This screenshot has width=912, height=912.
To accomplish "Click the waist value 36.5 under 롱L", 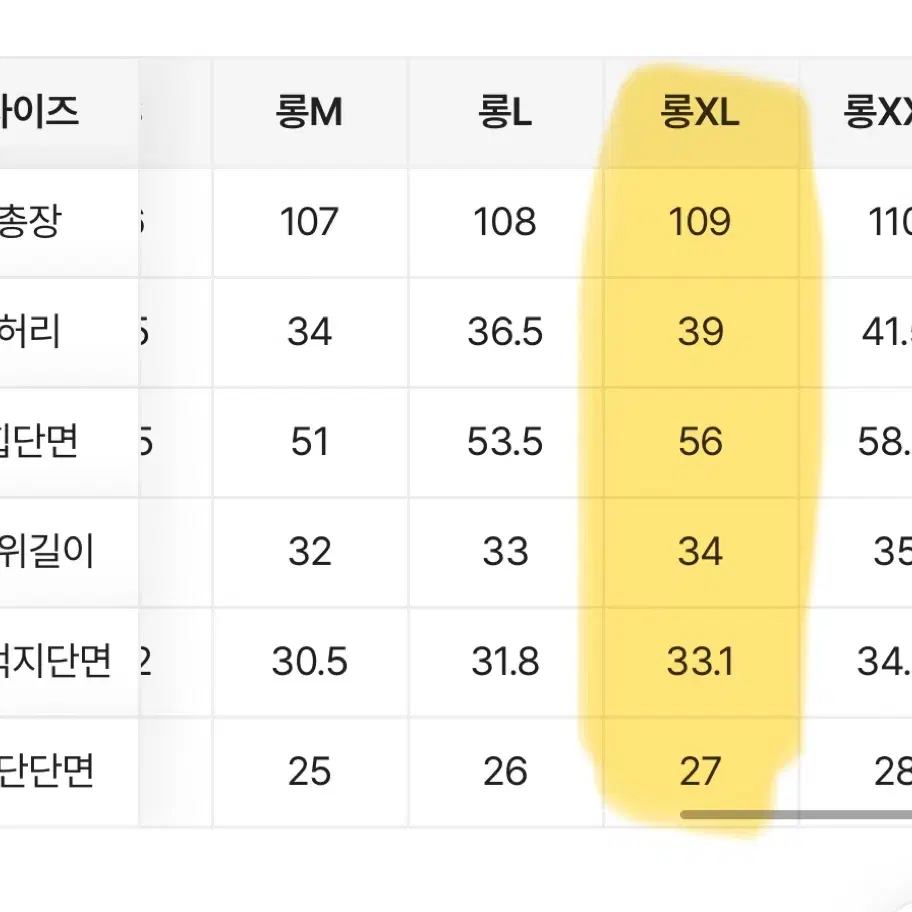I will (x=505, y=332).
